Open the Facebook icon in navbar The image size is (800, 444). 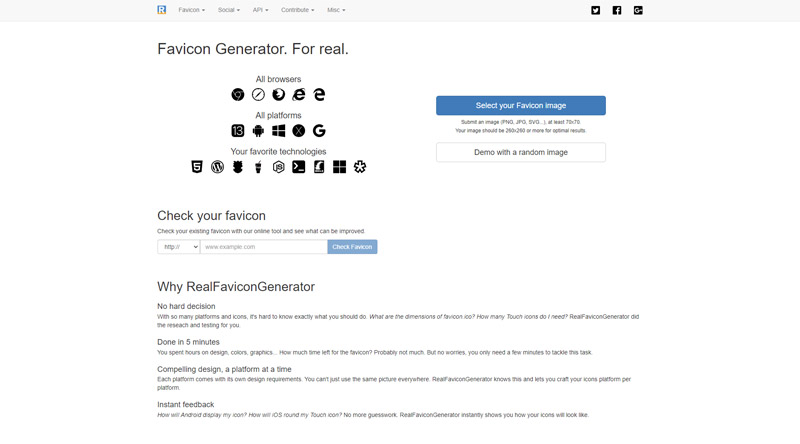[x=617, y=10]
